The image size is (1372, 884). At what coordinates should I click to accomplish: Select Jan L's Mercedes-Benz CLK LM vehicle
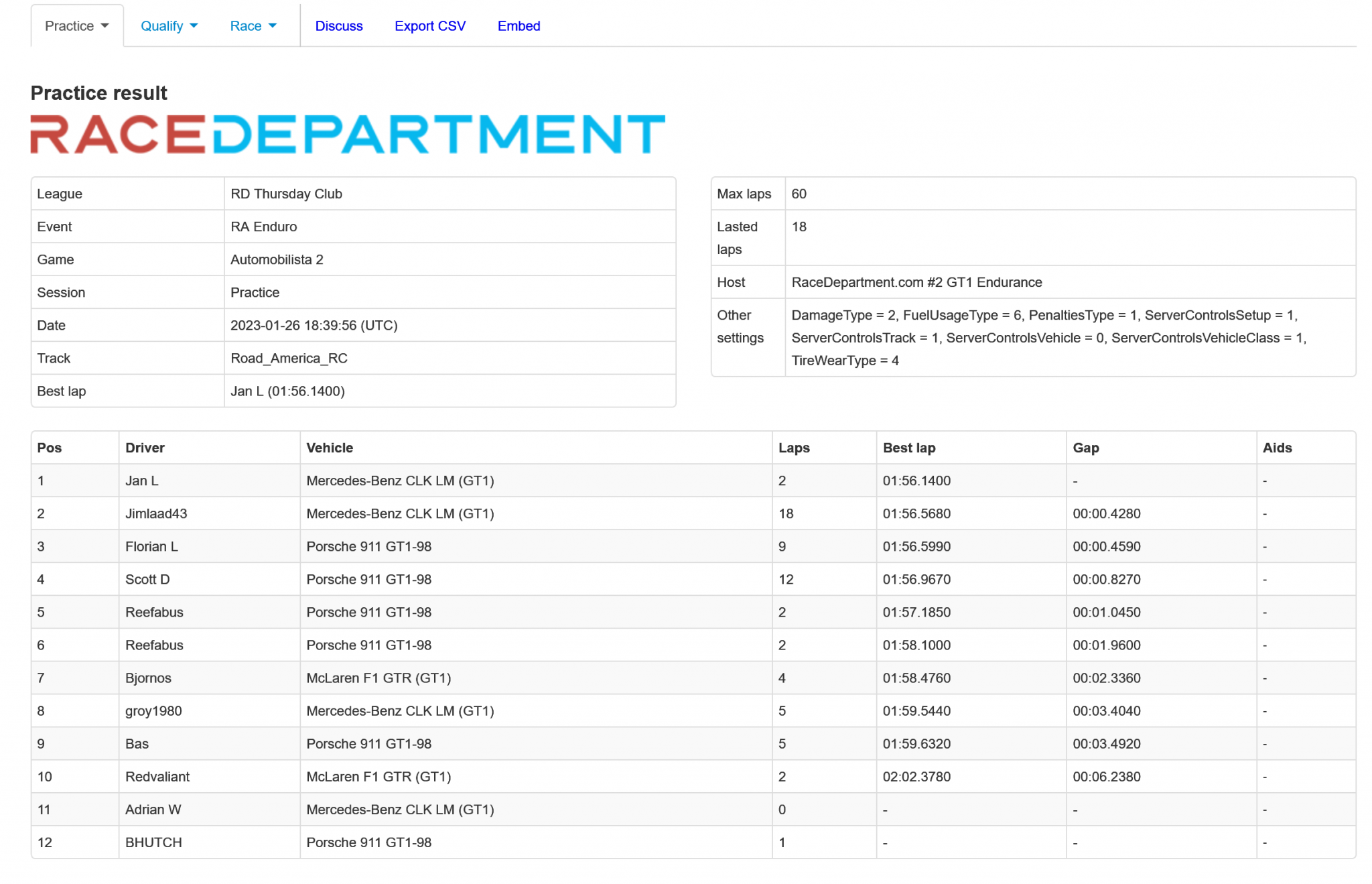point(400,481)
